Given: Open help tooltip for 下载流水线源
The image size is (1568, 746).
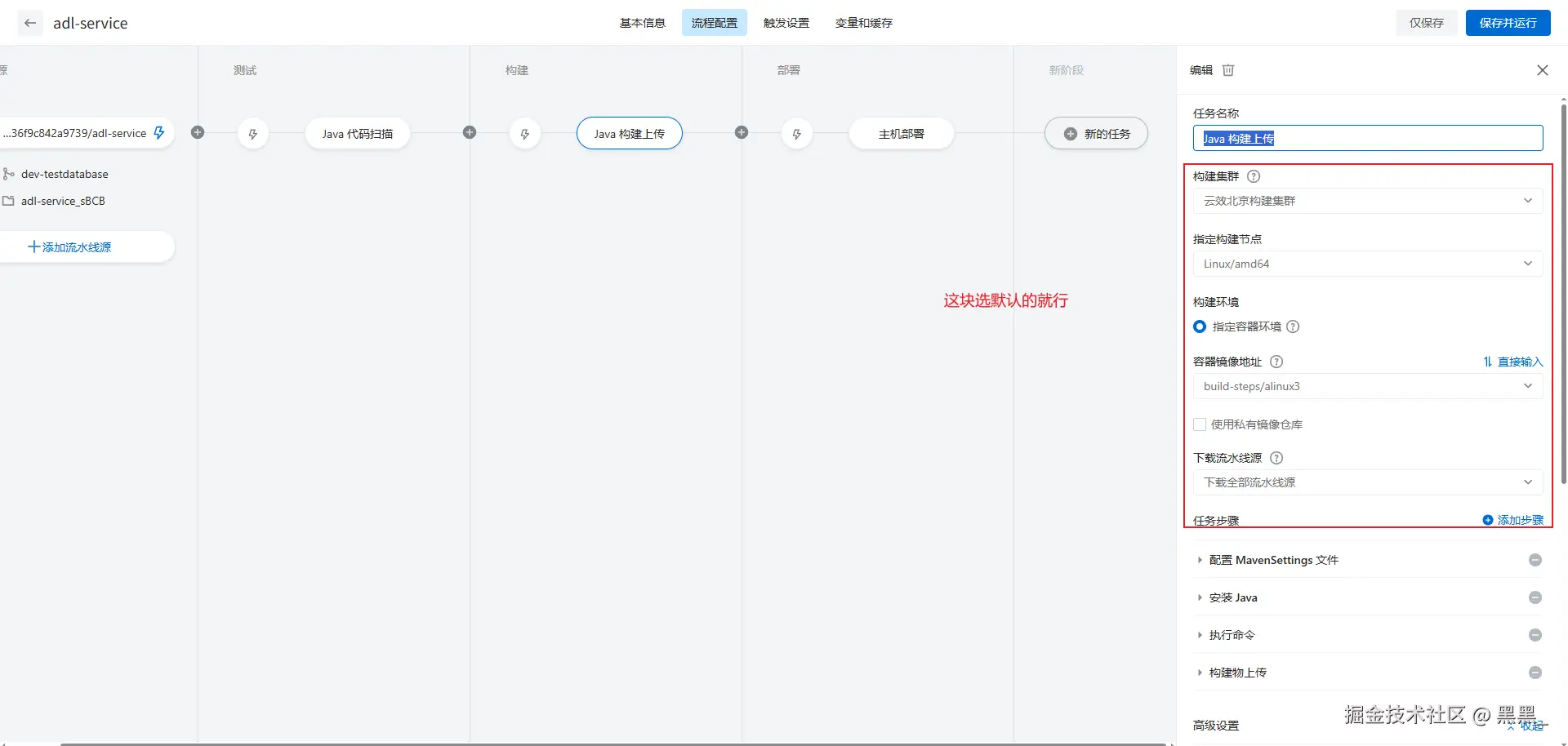Looking at the screenshot, I should [1276, 458].
